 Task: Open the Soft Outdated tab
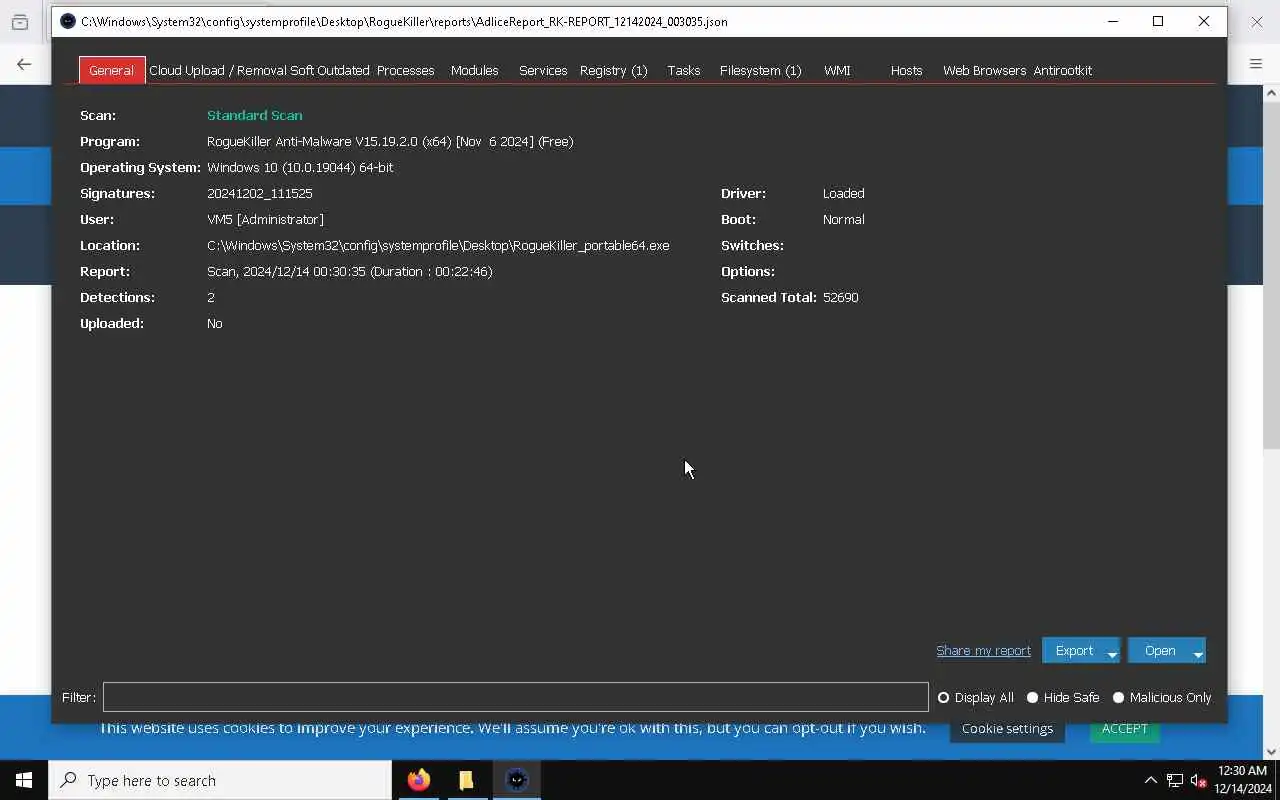(330, 70)
